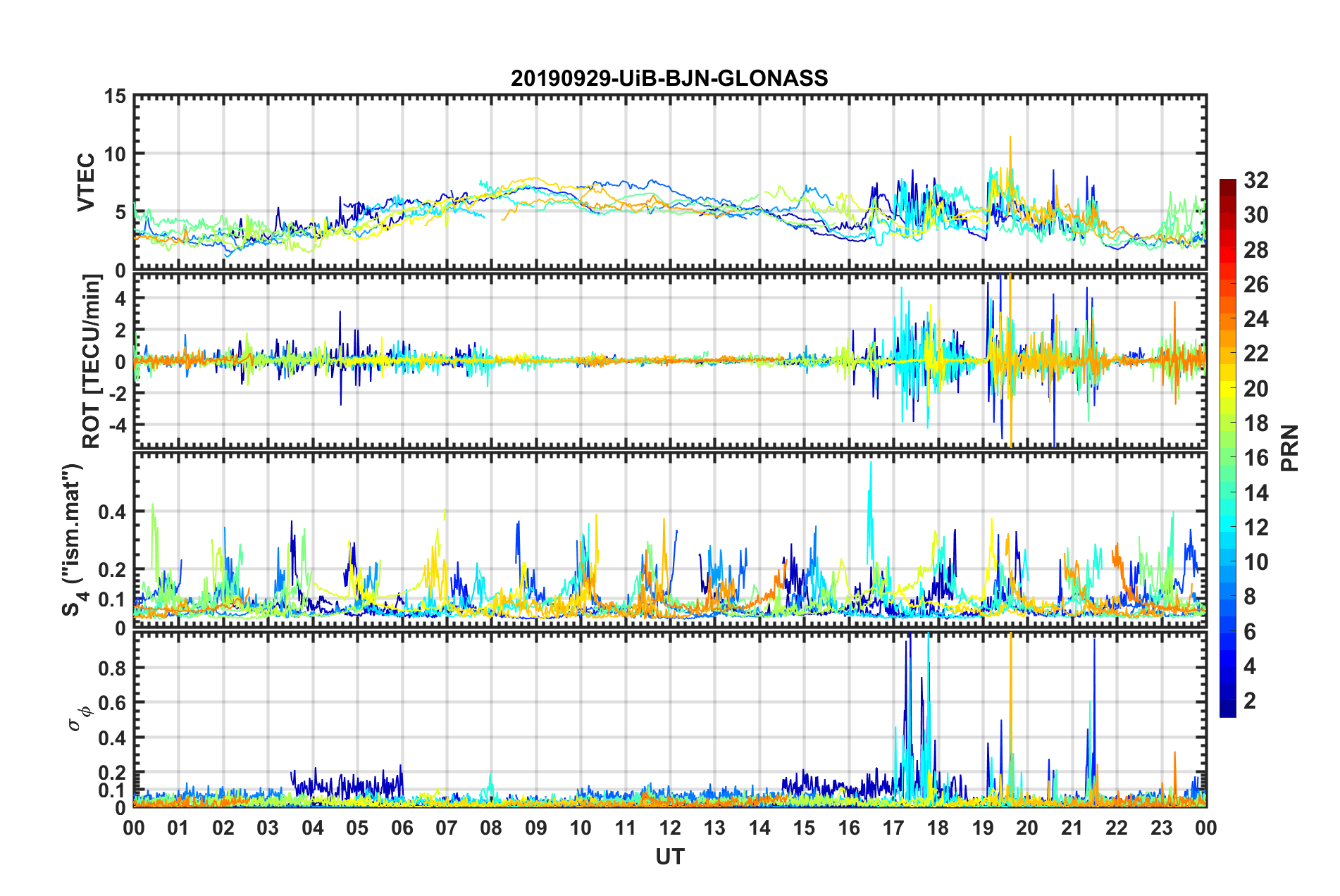Image resolution: width=1340 pixels, height=896 pixels.
Task: Click VTEC axis tick value 15
Action: click(116, 97)
